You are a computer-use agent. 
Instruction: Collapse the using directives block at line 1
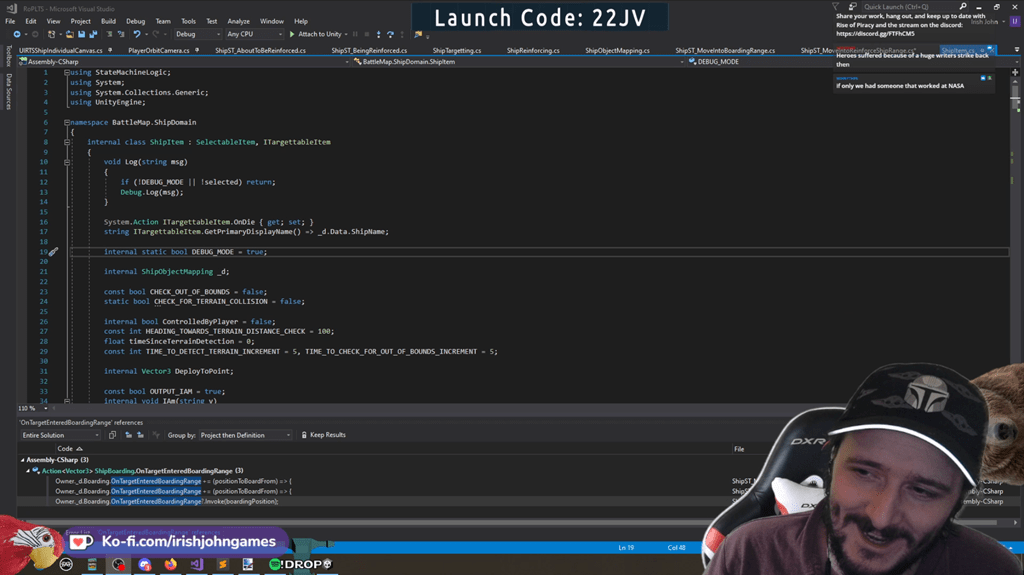pyautogui.click(x=67, y=73)
